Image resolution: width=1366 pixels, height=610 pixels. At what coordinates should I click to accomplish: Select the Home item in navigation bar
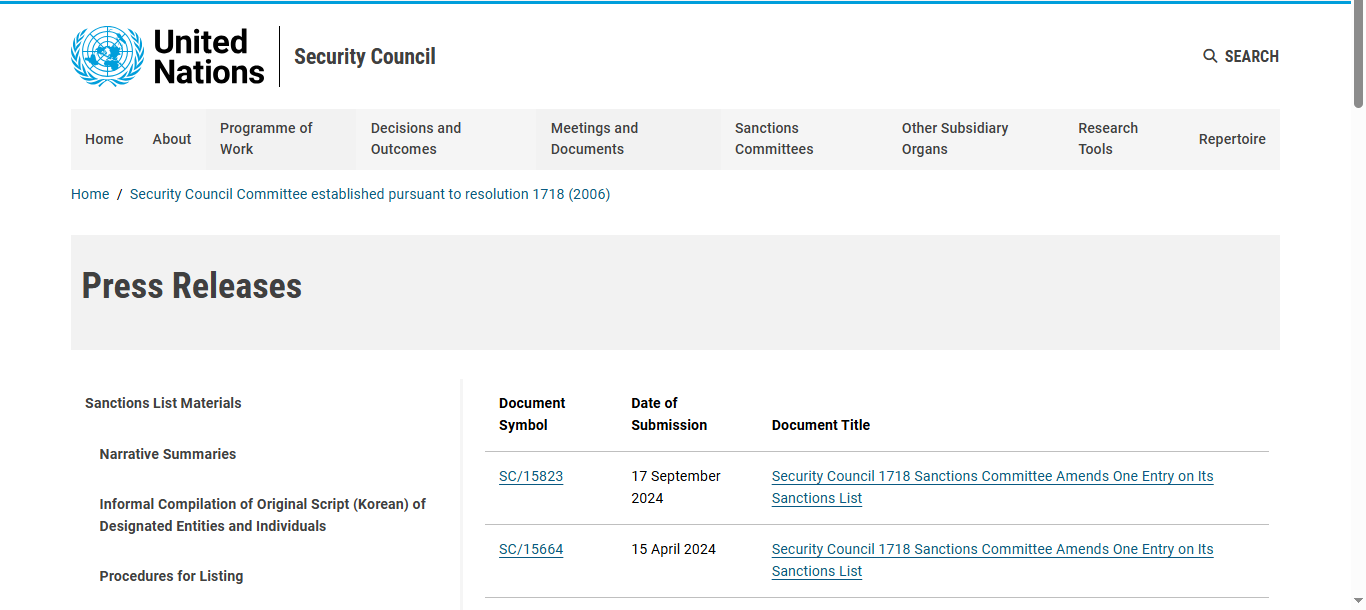[104, 139]
